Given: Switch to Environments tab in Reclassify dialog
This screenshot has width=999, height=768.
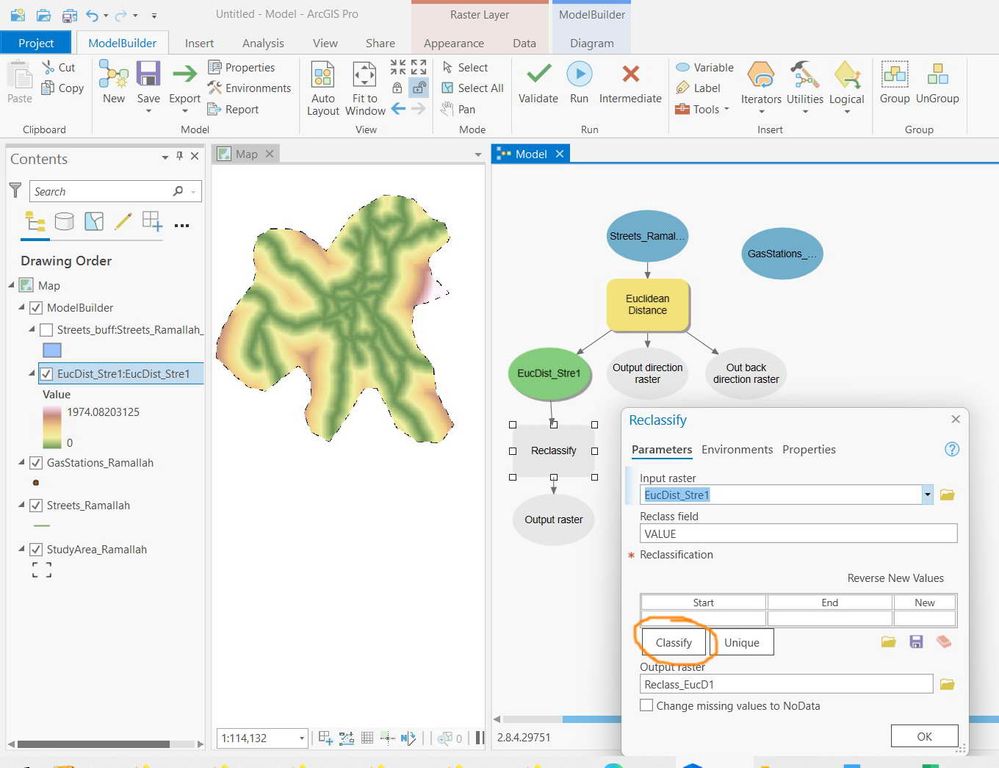Looking at the screenshot, I should pyautogui.click(x=737, y=449).
